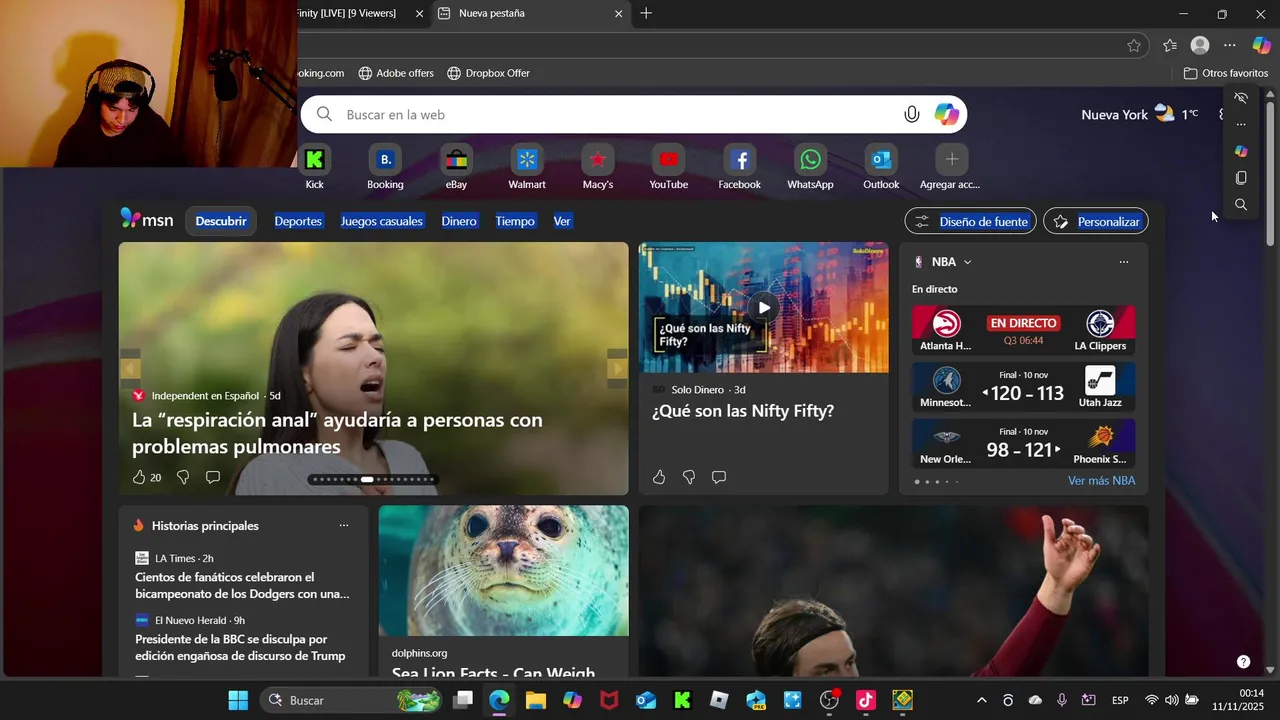This screenshot has width=1280, height=720.
Task: Click the sidebar search magnifier icon
Action: pos(1241,204)
